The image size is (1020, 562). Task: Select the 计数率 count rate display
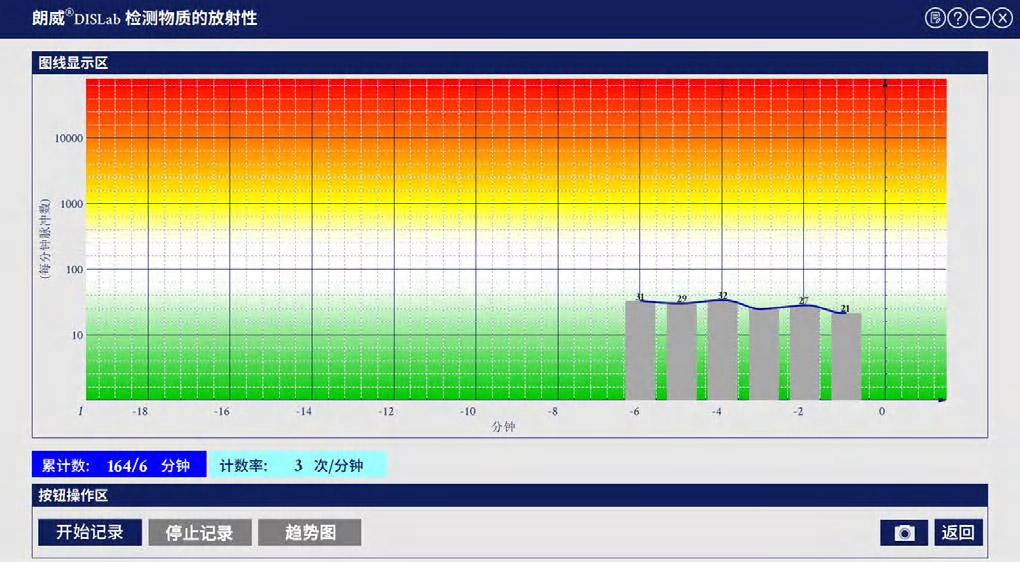[x=298, y=465]
